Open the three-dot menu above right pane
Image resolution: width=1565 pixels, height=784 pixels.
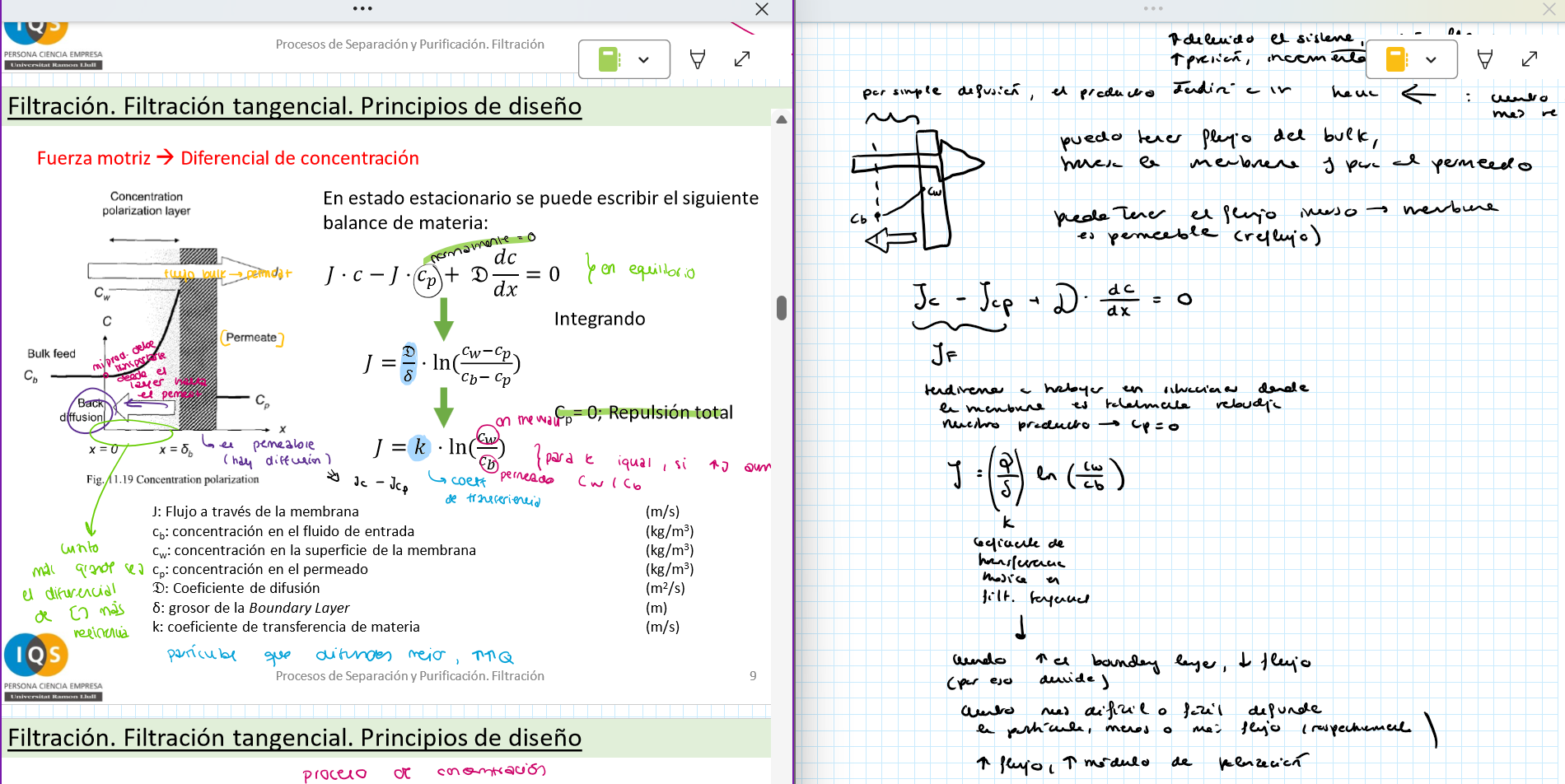click(x=1153, y=9)
